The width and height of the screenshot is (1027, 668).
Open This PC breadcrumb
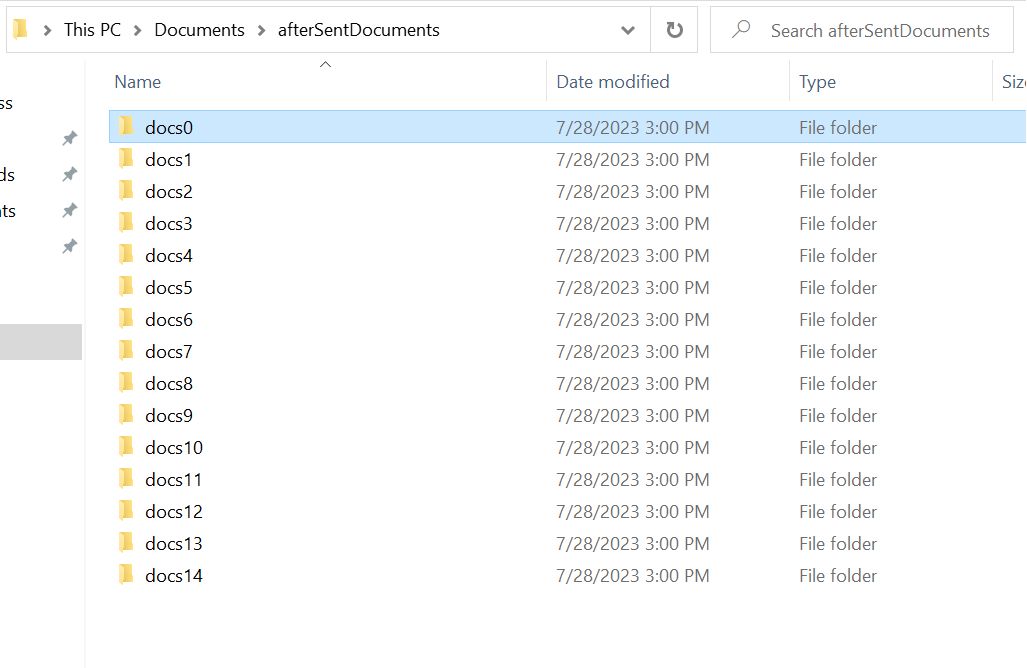tap(92, 30)
